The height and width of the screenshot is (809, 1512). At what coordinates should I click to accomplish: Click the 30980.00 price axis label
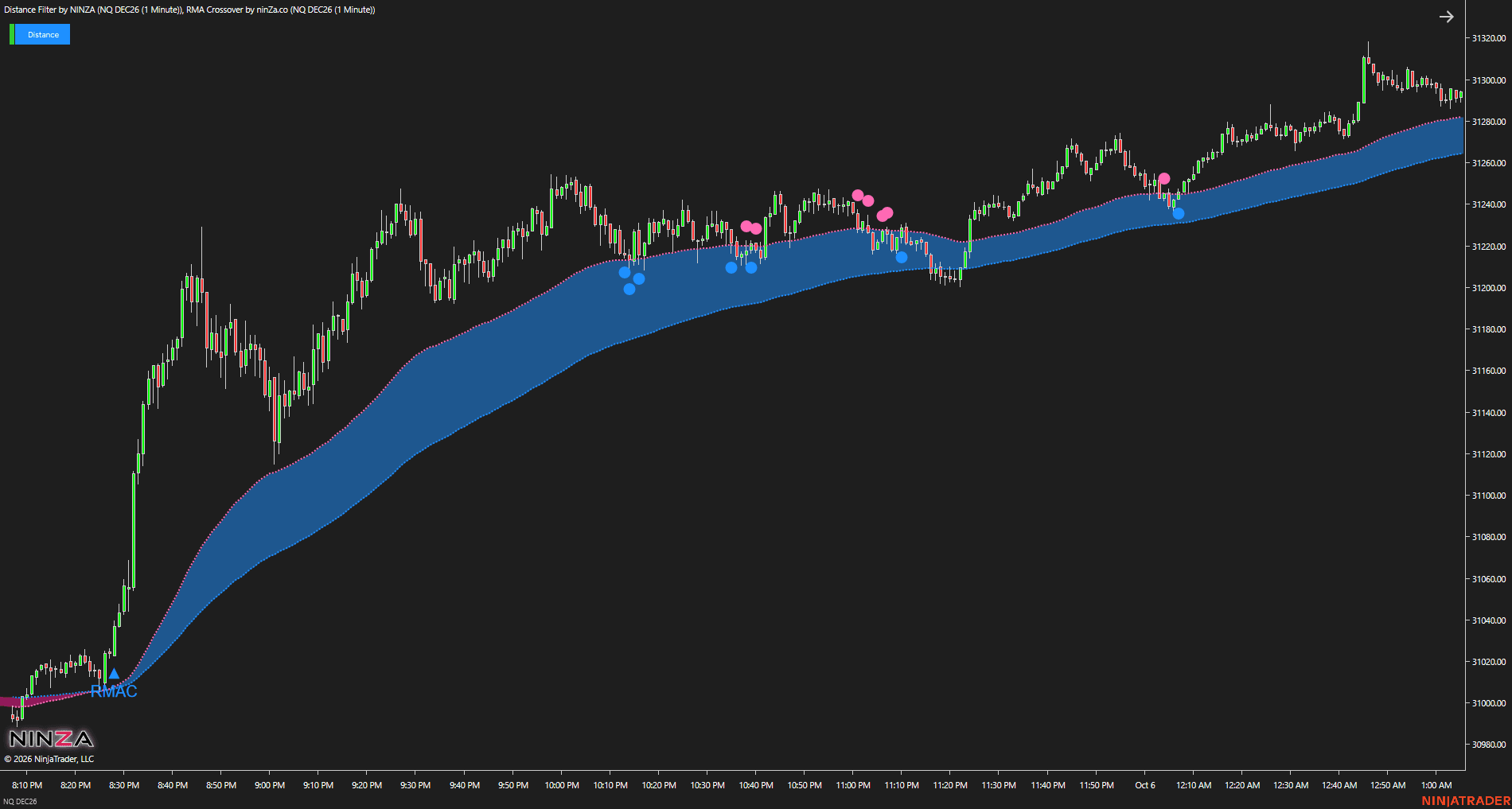click(1489, 745)
